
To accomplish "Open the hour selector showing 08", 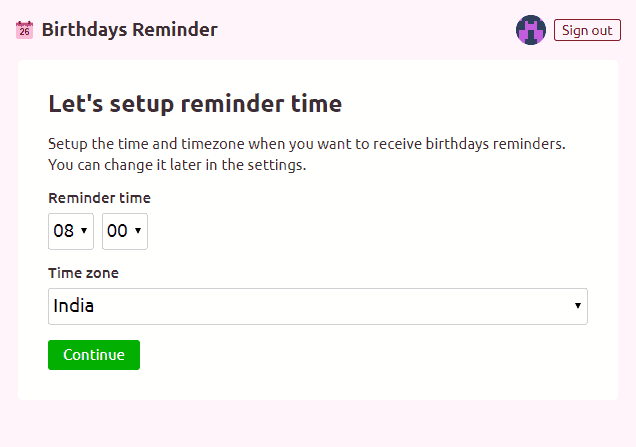I will 71,231.
